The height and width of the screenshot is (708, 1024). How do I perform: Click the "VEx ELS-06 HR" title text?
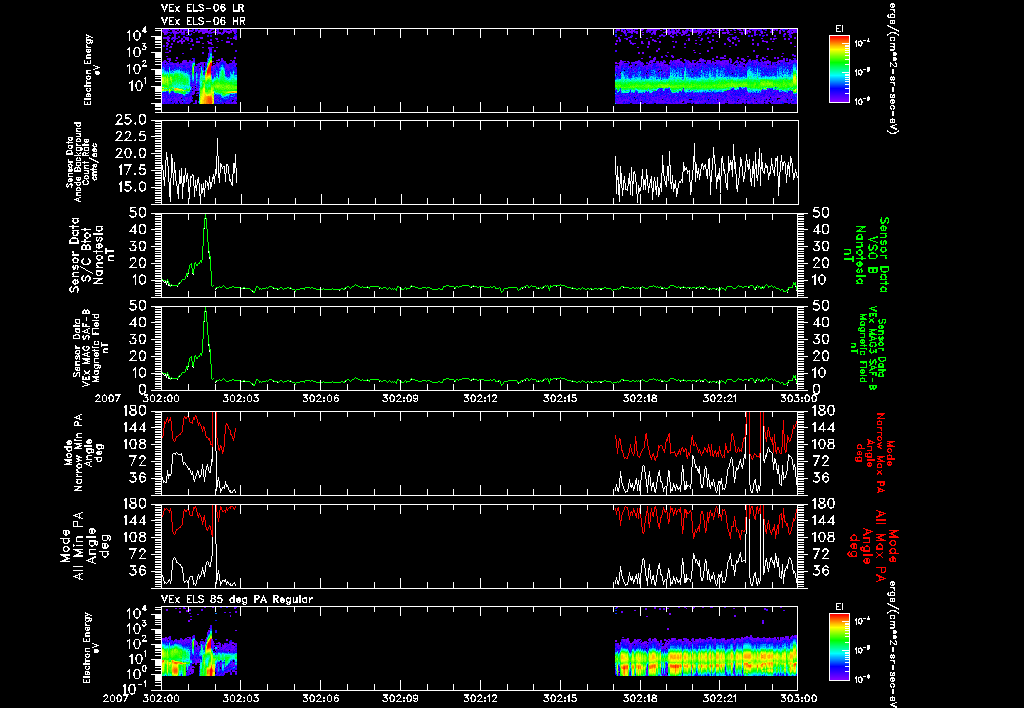pos(202,21)
